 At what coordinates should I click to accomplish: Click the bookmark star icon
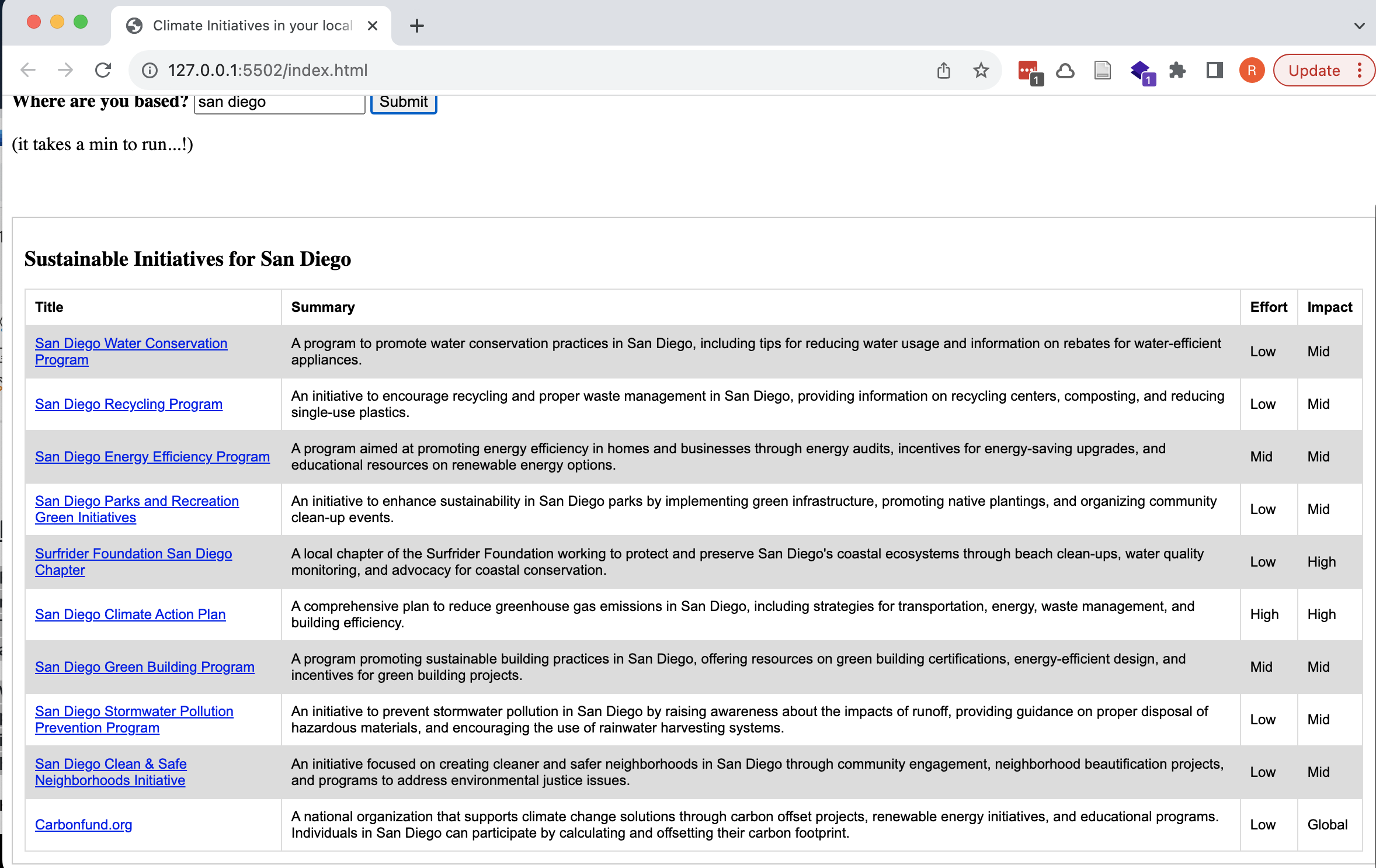[x=981, y=70]
